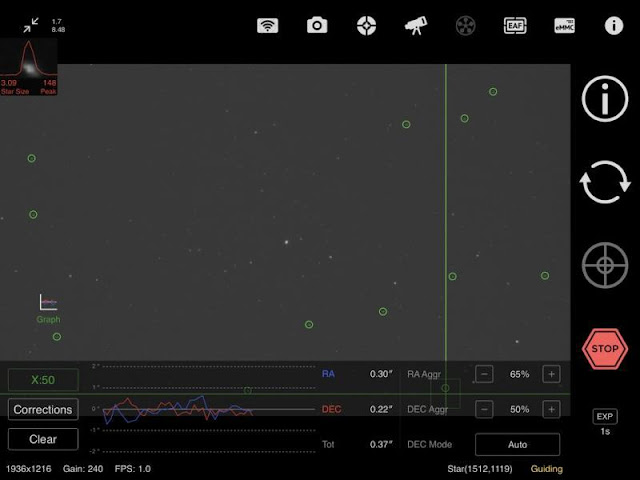The width and height of the screenshot is (640, 480).
Task: Open the filter wheel settings icon
Action: pos(465,26)
